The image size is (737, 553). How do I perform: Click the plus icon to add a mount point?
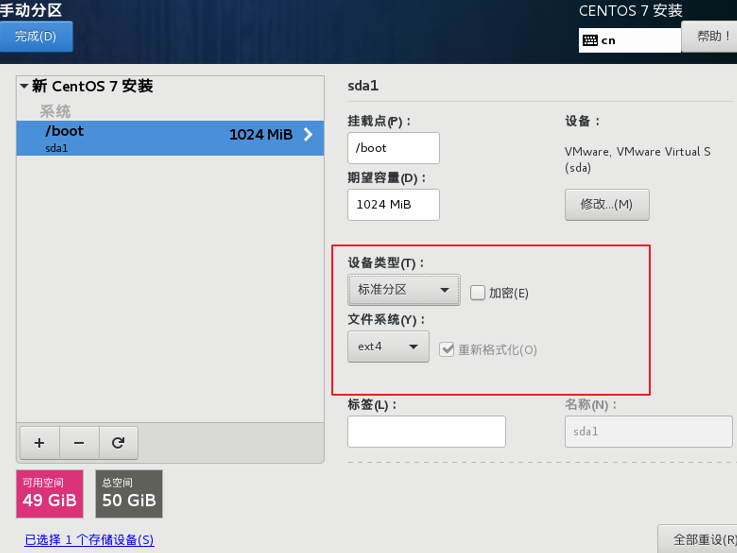coord(39,443)
